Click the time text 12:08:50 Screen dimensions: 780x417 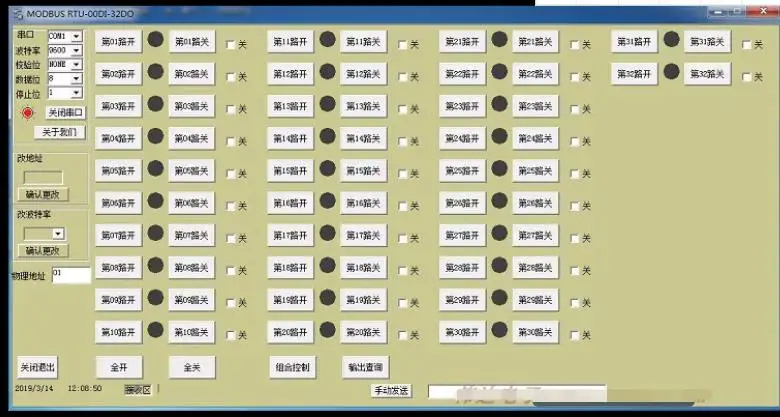pyautogui.click(x=85, y=388)
